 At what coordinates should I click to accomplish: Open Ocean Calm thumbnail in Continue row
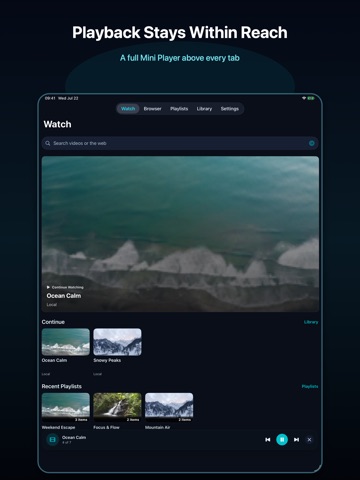[66, 342]
